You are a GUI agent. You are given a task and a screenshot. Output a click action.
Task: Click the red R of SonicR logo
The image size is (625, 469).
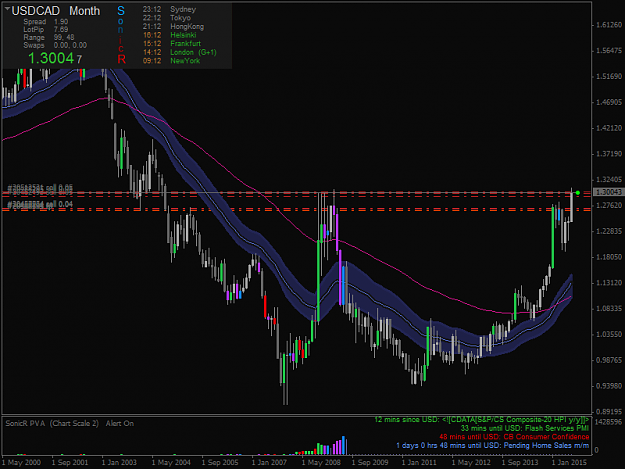pyautogui.click(x=121, y=59)
